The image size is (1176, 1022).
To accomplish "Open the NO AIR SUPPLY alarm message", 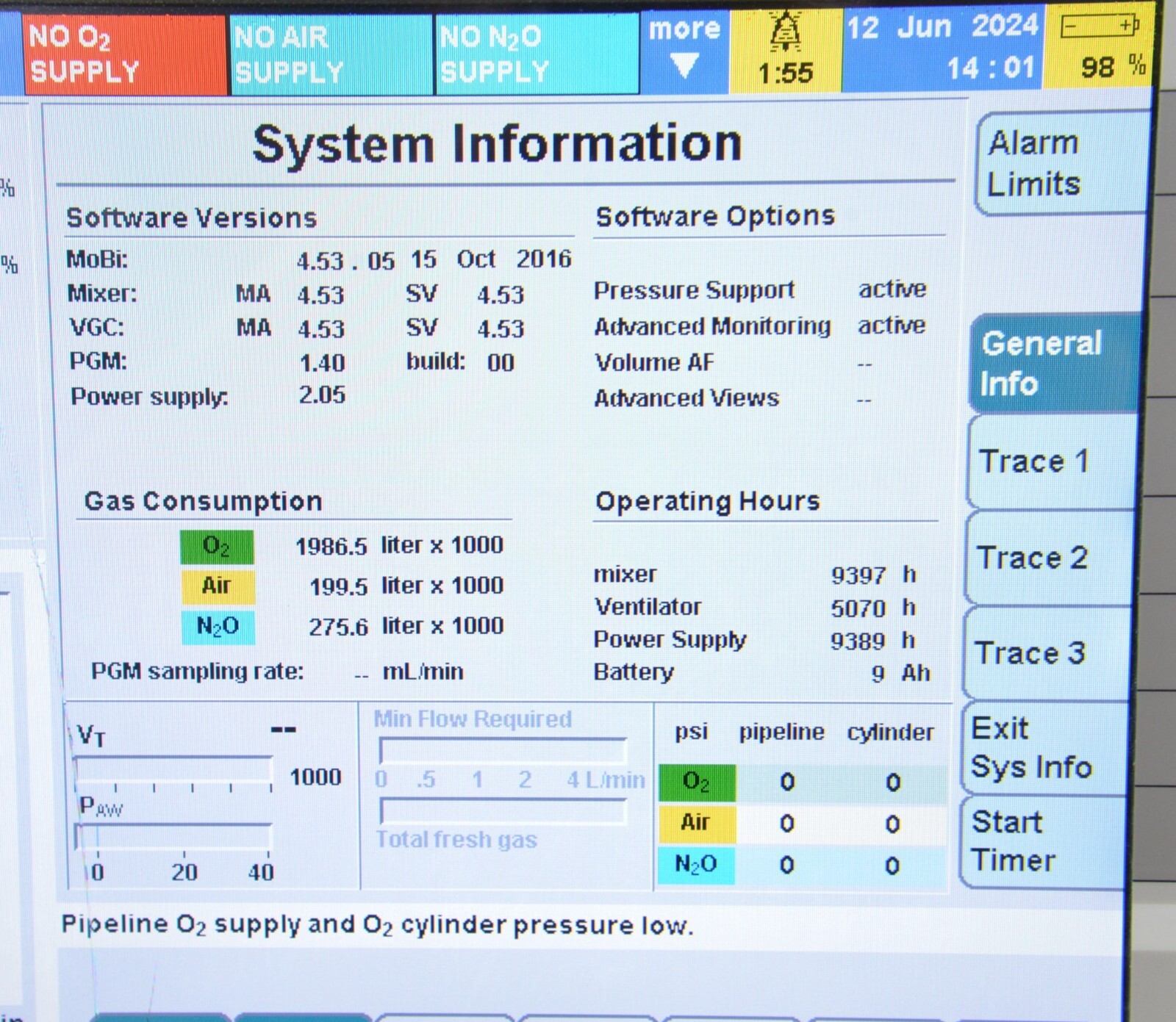I will click(x=331, y=54).
